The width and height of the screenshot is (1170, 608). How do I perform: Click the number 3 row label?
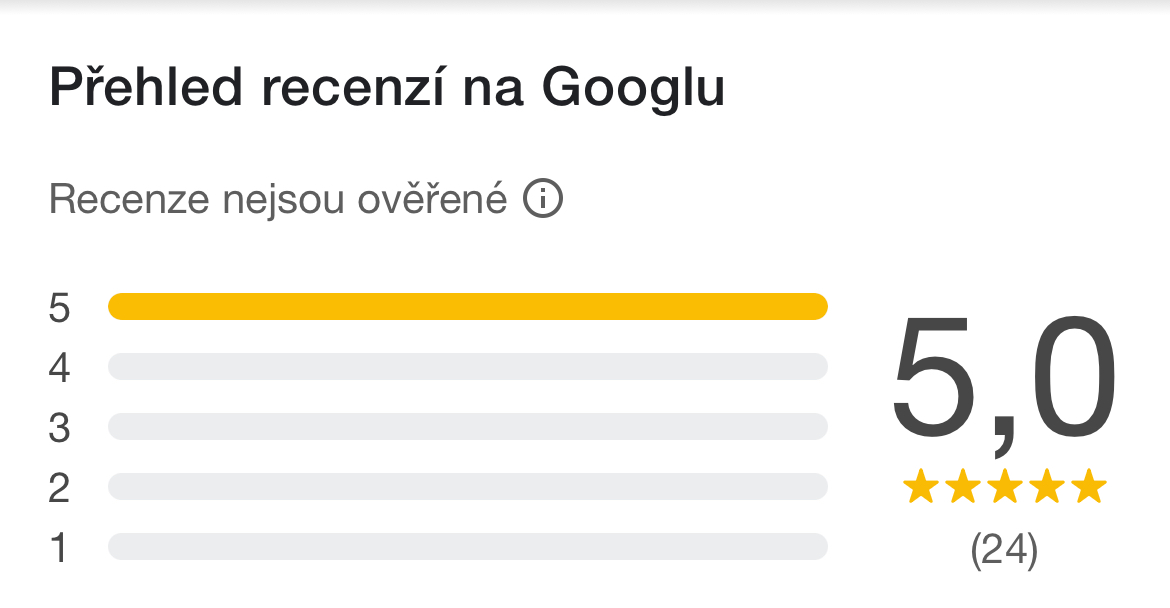click(x=60, y=428)
